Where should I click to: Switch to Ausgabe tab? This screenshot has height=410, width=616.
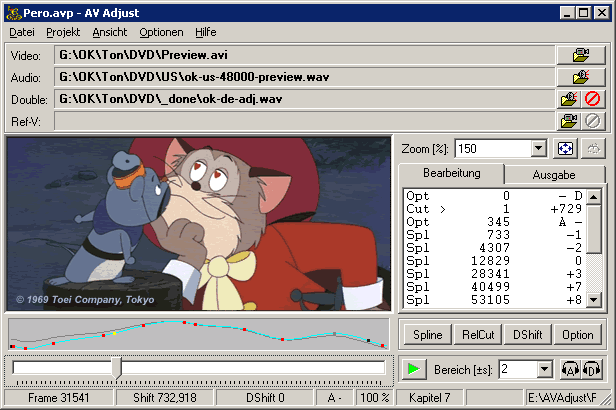point(554,175)
